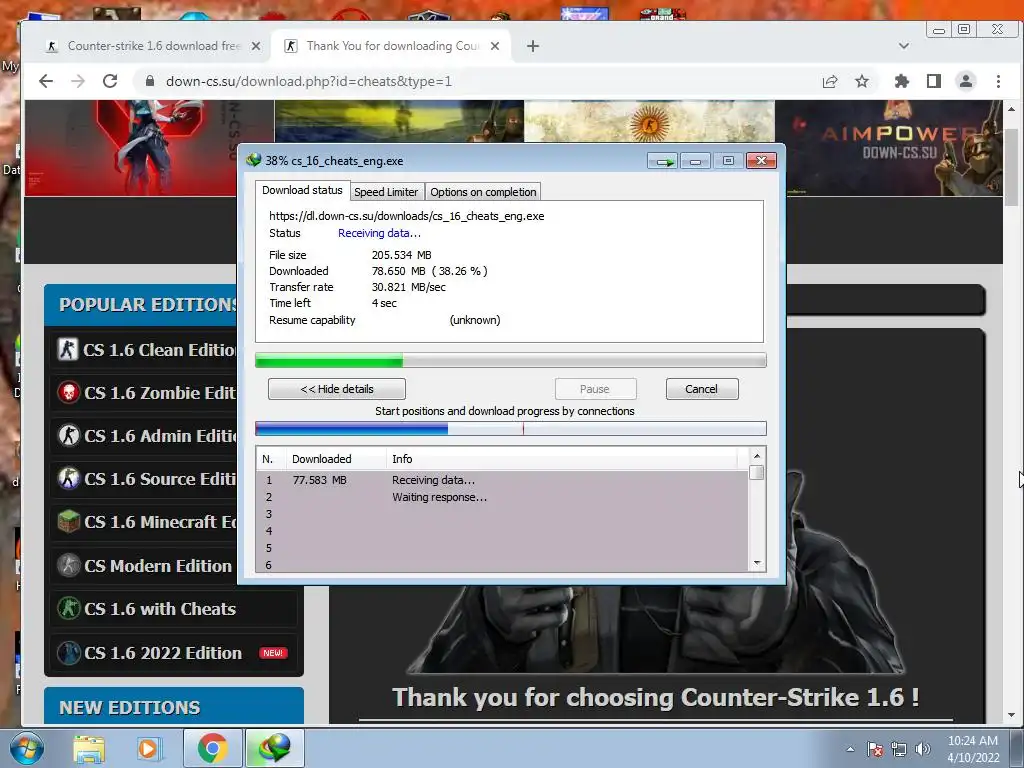Click the volume speaker tray icon
The image size is (1024, 768).
(923, 749)
